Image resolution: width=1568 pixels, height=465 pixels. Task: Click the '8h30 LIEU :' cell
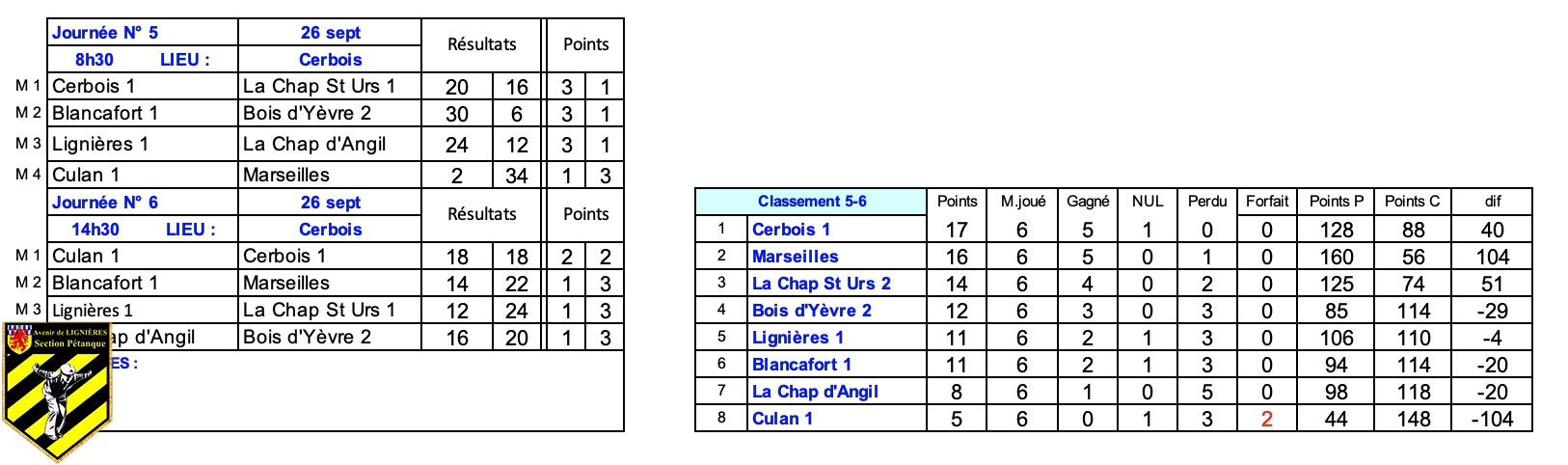[x=142, y=60]
